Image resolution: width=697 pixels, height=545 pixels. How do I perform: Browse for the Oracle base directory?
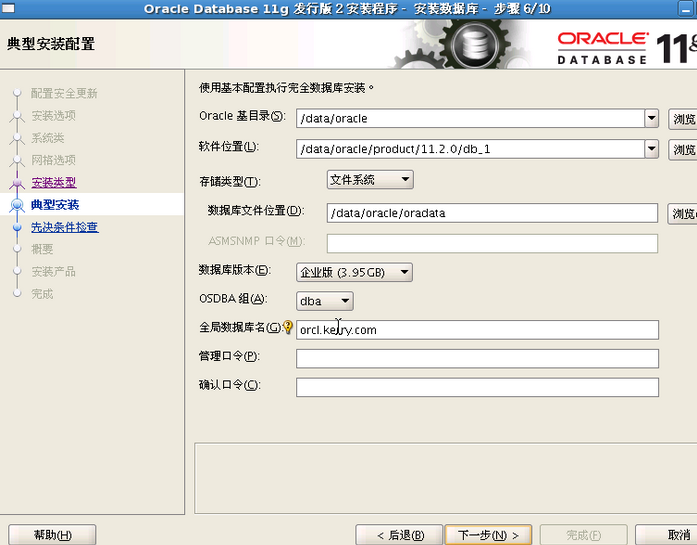click(683, 119)
